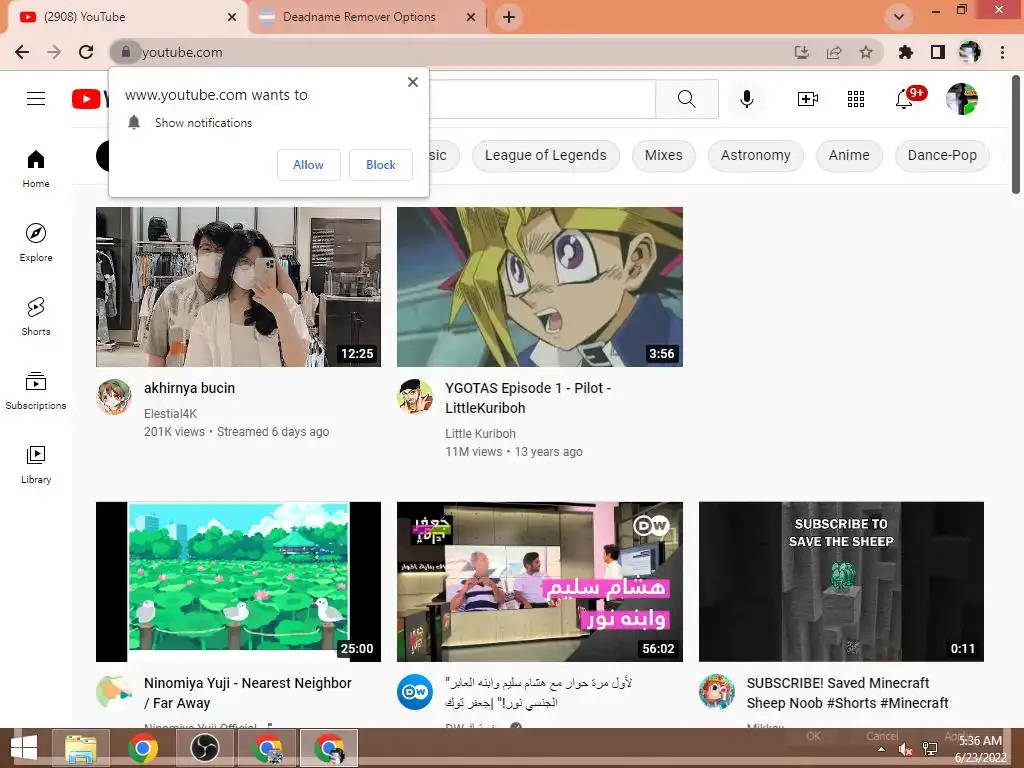Open Chrome three-dot menu
Screen dimensions: 1024x768
(x=1002, y=52)
